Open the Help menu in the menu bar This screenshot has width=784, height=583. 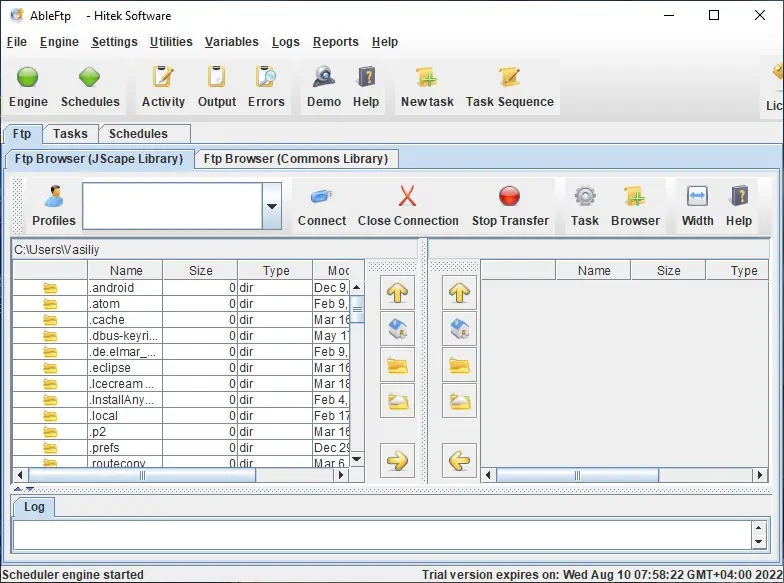[384, 42]
